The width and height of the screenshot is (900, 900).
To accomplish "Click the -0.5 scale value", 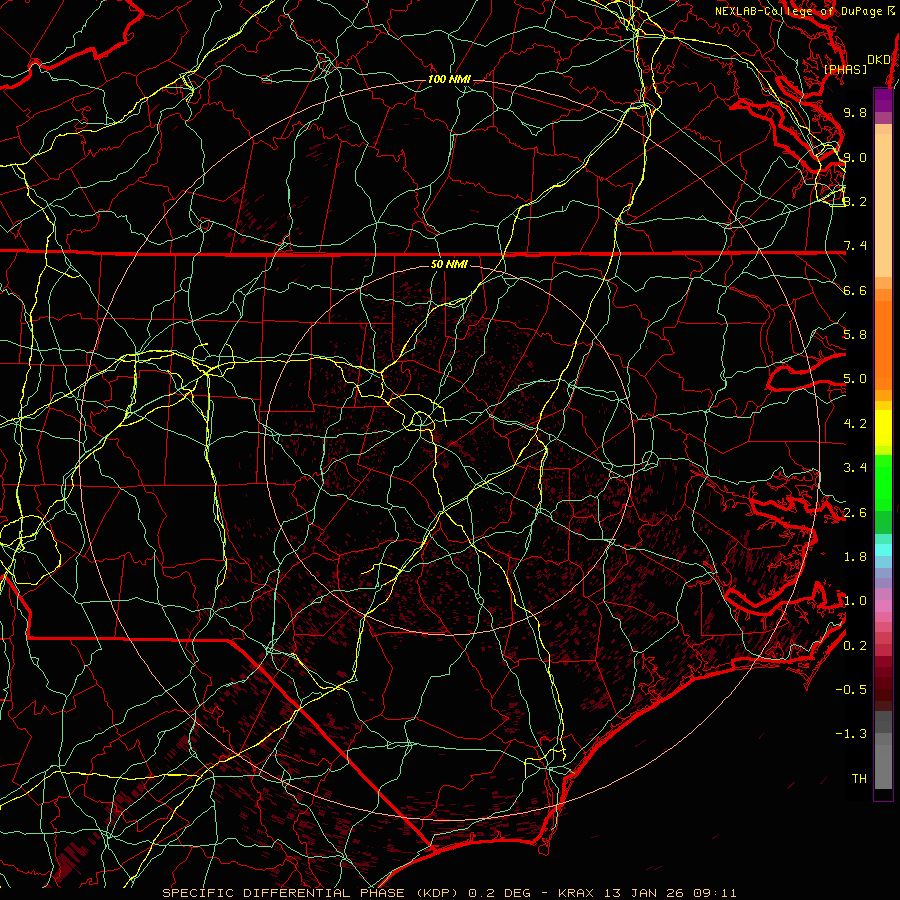I will 851,690.
